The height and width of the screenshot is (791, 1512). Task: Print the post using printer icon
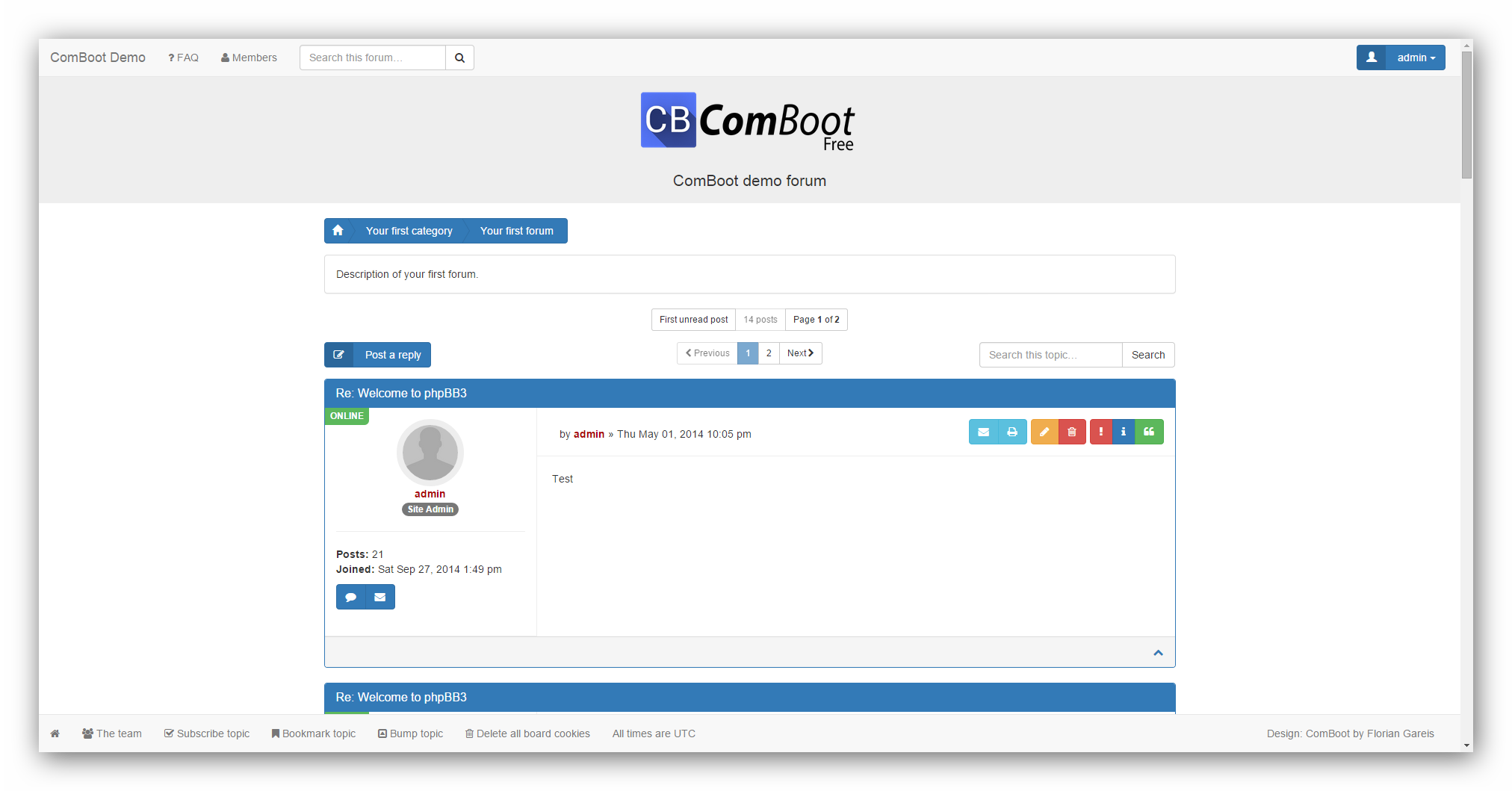click(1012, 432)
